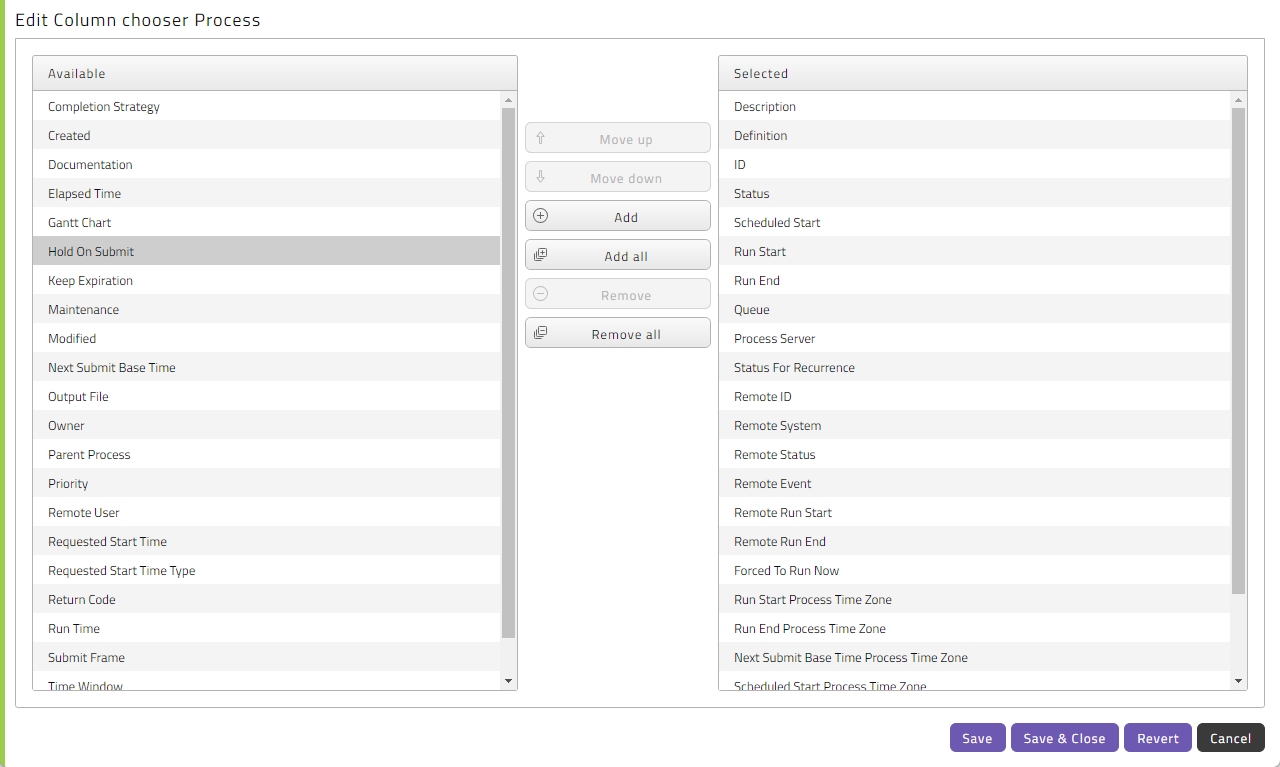Click the Remove all button
Viewport: 1280px width, 767px height.
click(617, 334)
